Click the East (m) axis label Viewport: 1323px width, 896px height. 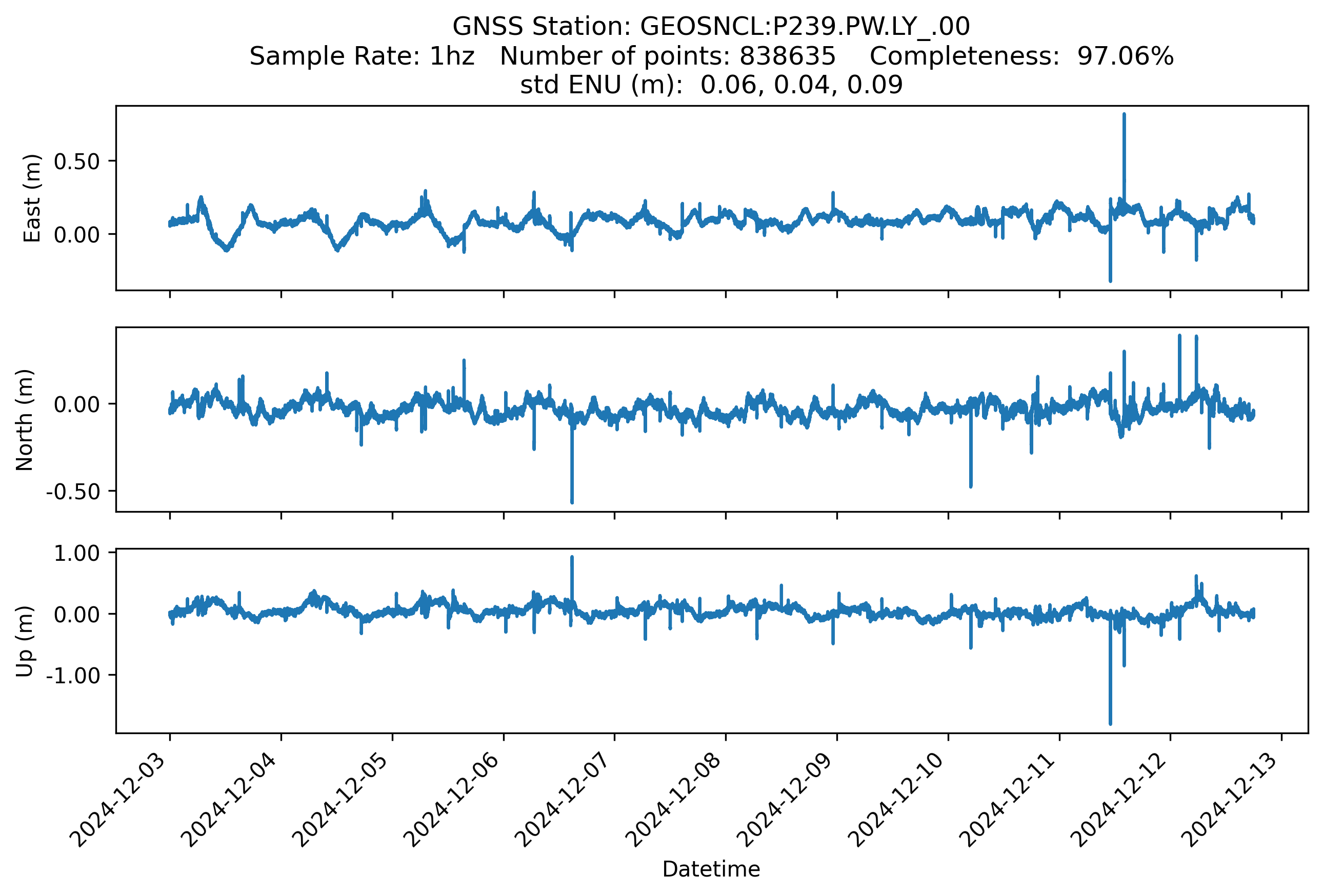pos(32,198)
